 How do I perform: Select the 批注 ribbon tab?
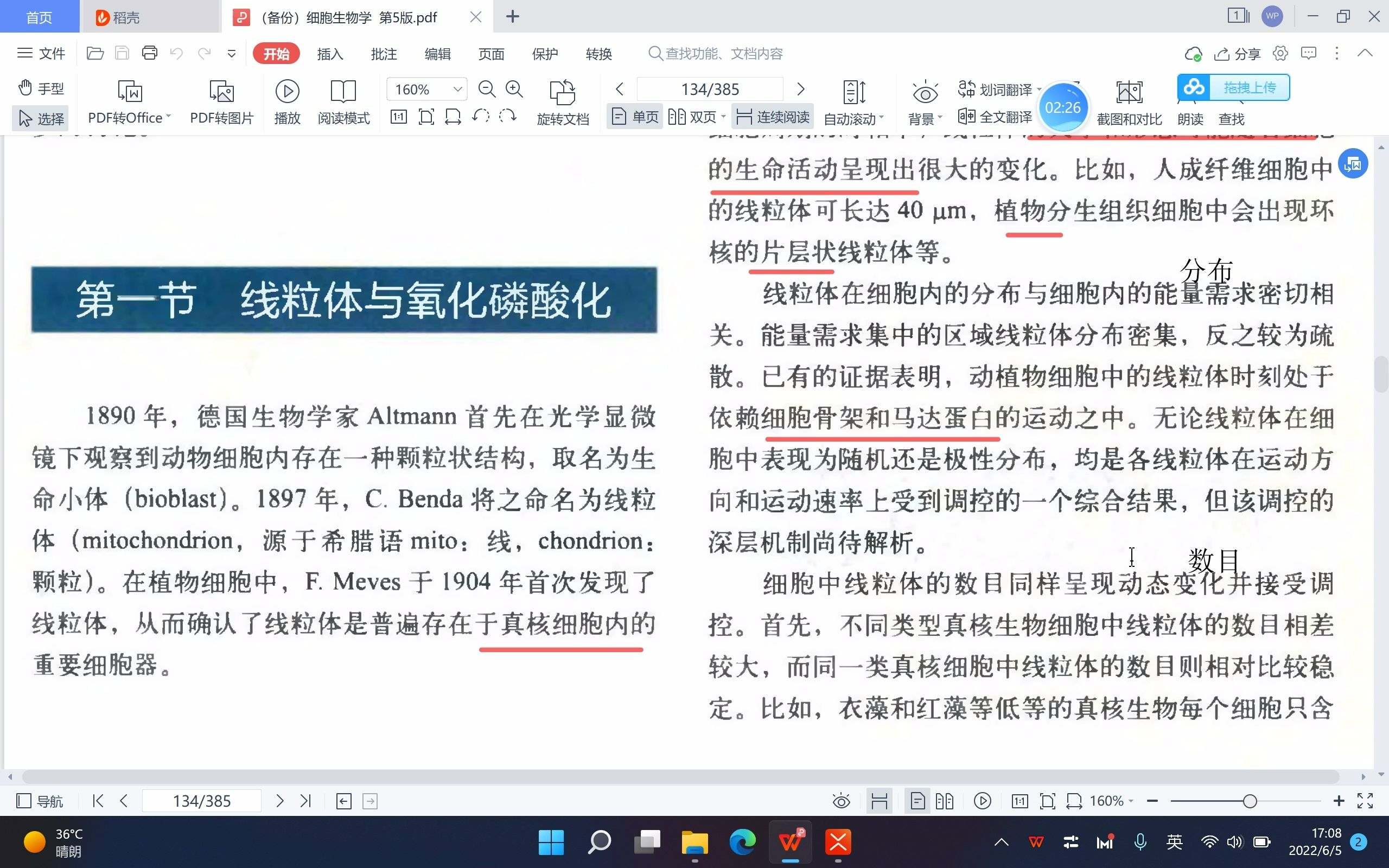coord(384,53)
